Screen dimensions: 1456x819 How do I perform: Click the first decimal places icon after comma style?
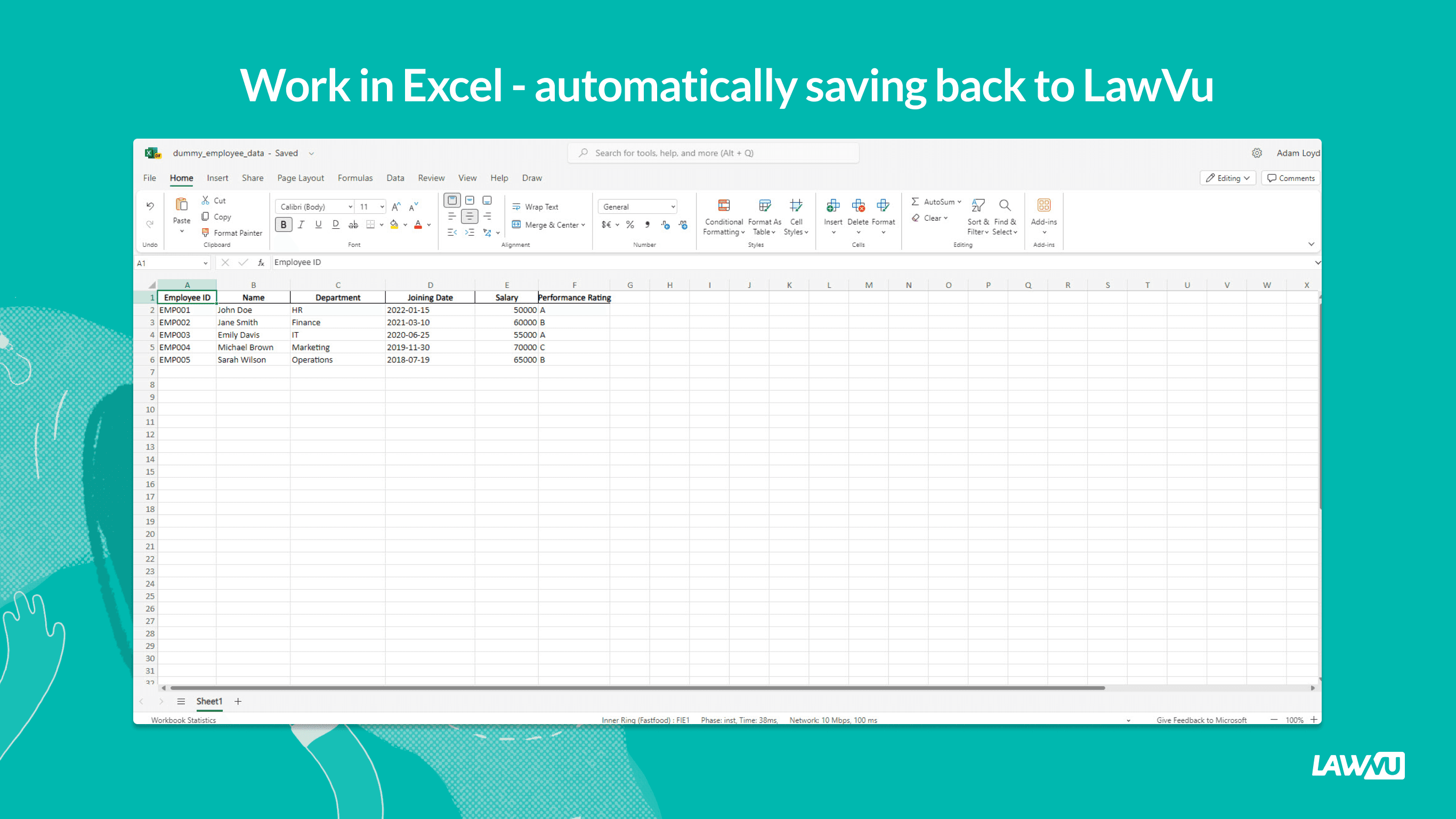click(665, 224)
